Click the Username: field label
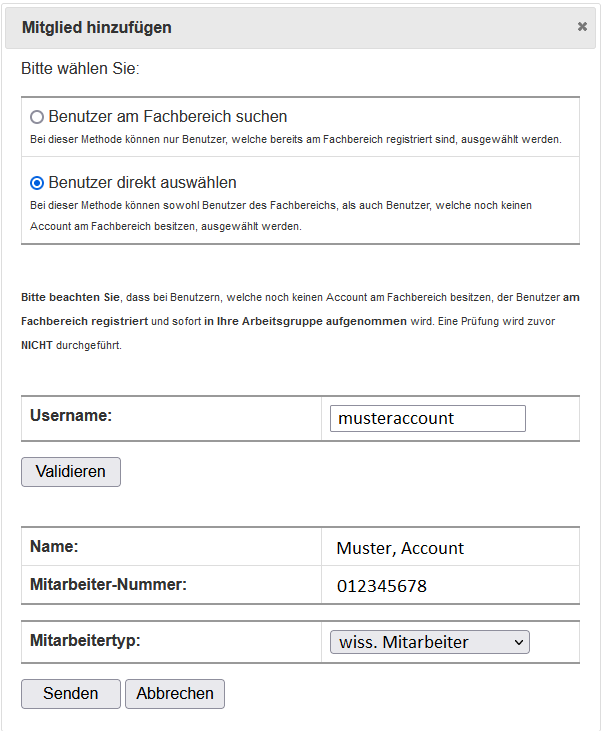The image size is (606, 731). 71,415
